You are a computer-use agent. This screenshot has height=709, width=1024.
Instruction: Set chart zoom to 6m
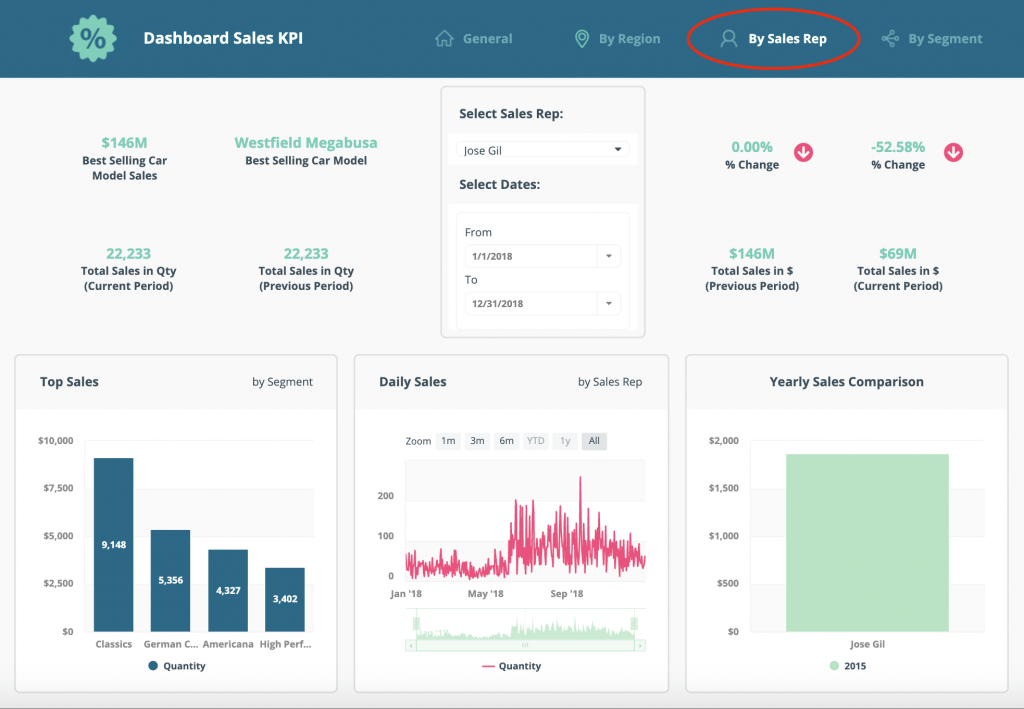click(507, 441)
